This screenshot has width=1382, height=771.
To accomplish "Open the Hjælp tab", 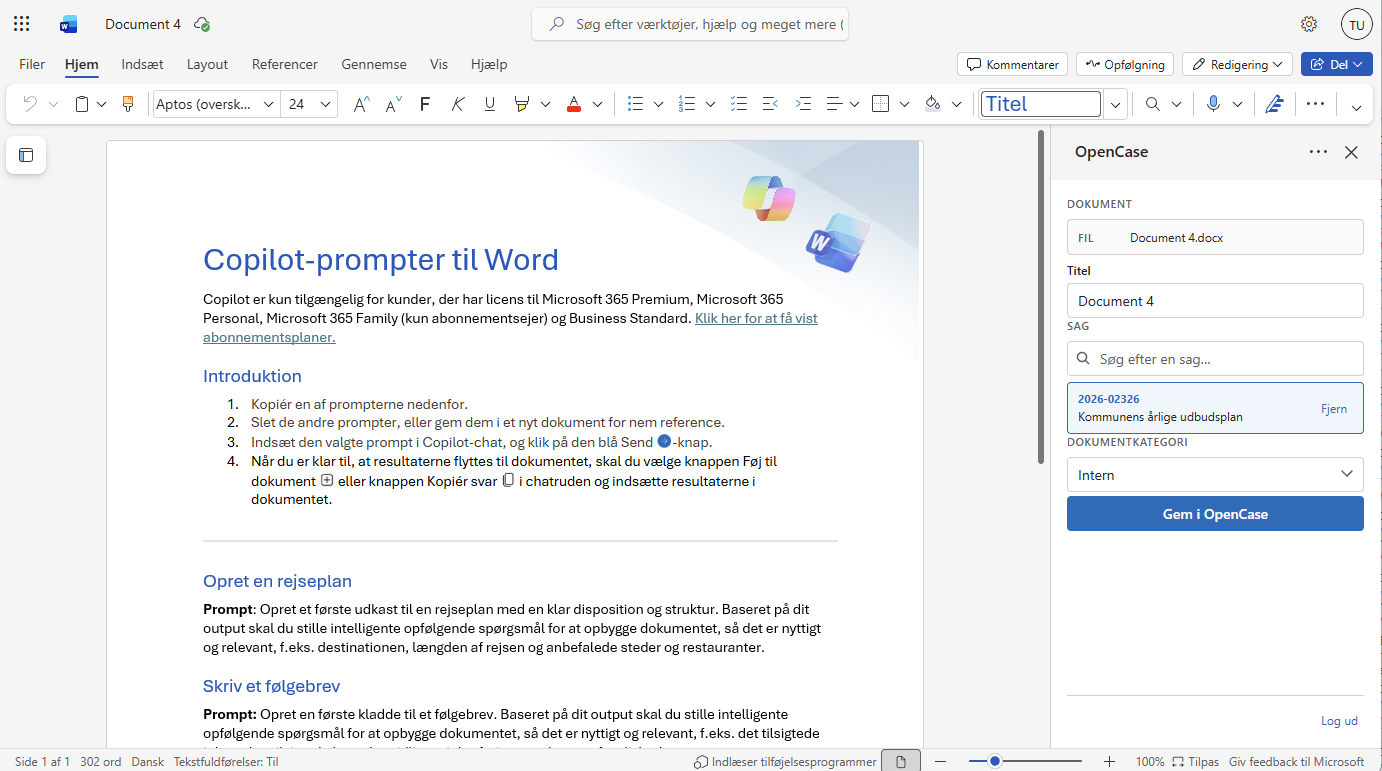I will tap(489, 64).
